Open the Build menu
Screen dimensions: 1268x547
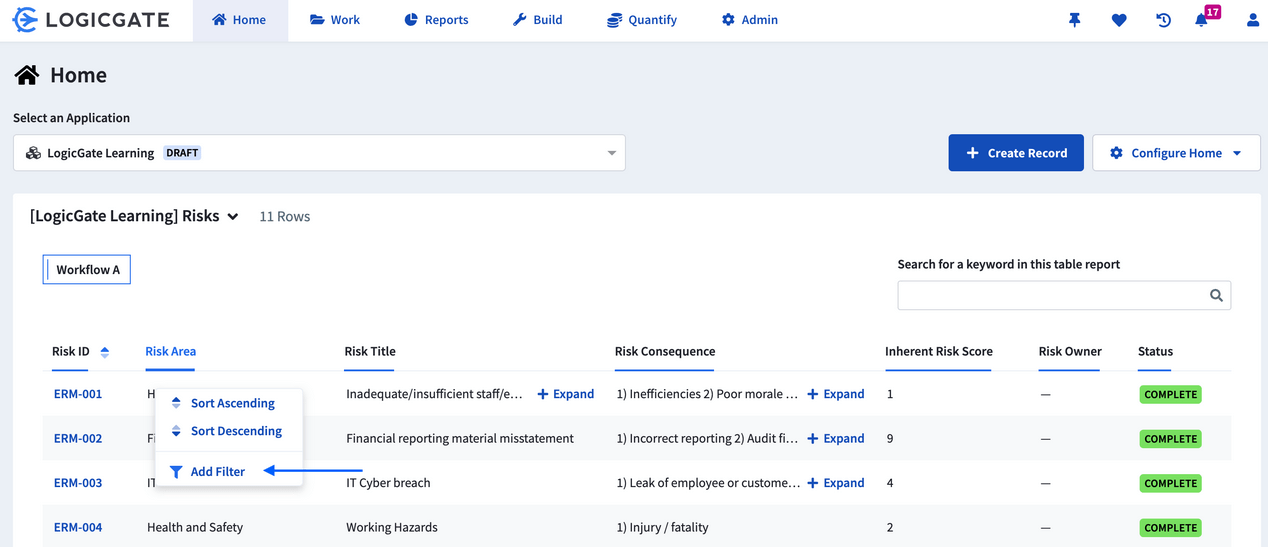(537, 20)
